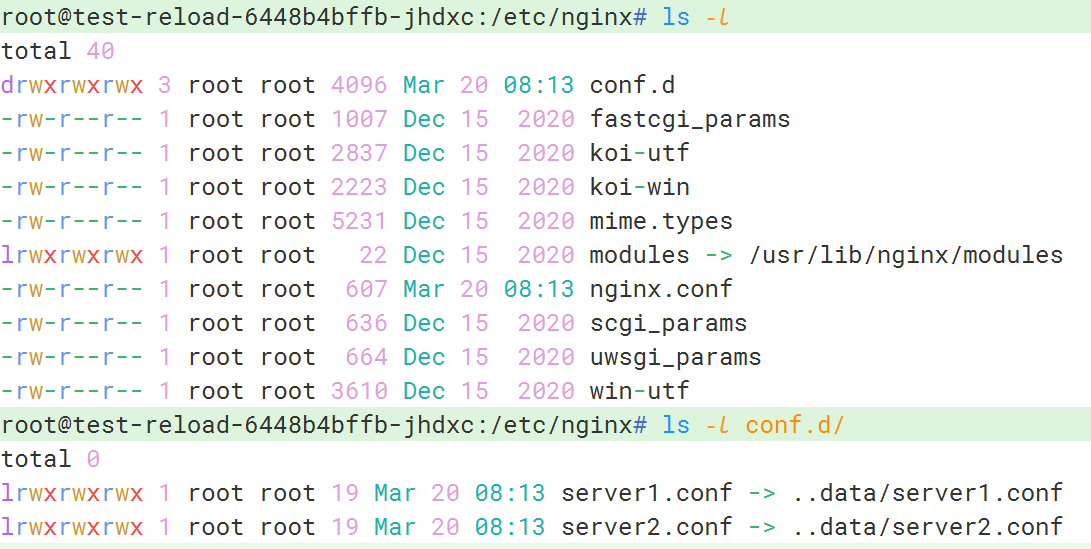Click the /usr/lib/nginx/modules target path
This screenshot has height=549, width=1091.
[906, 255]
